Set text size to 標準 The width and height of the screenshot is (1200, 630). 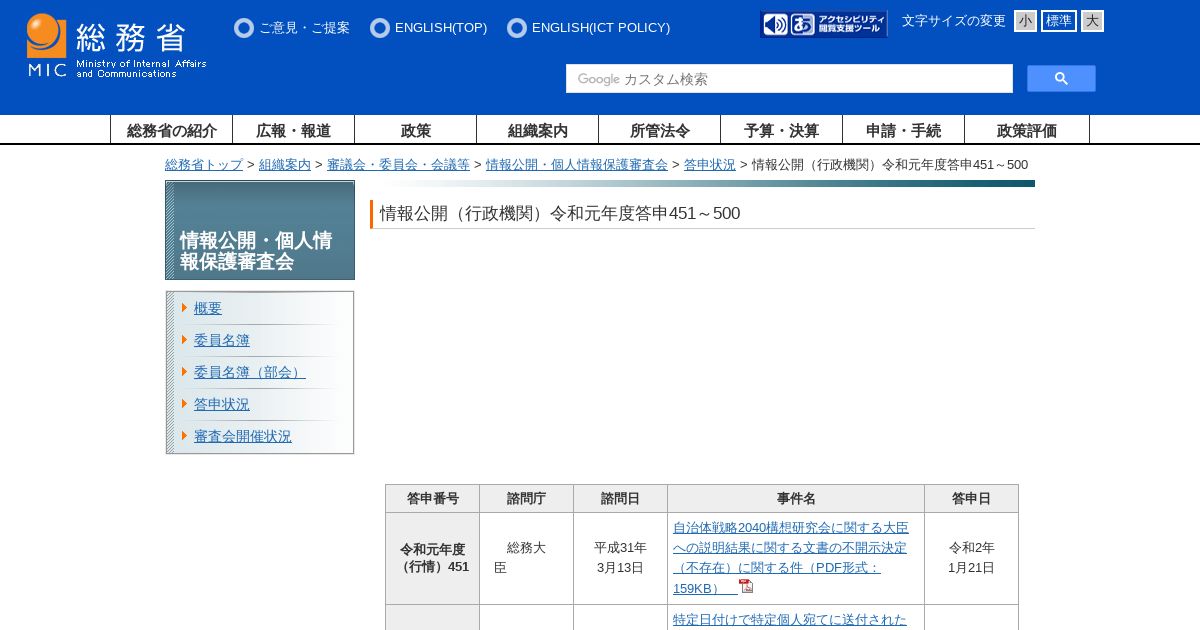click(x=1059, y=21)
